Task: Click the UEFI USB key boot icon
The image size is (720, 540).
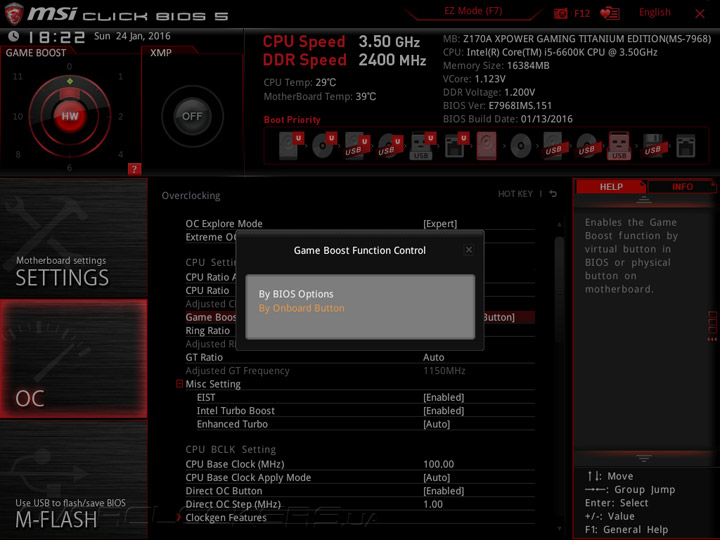Action: (422, 146)
